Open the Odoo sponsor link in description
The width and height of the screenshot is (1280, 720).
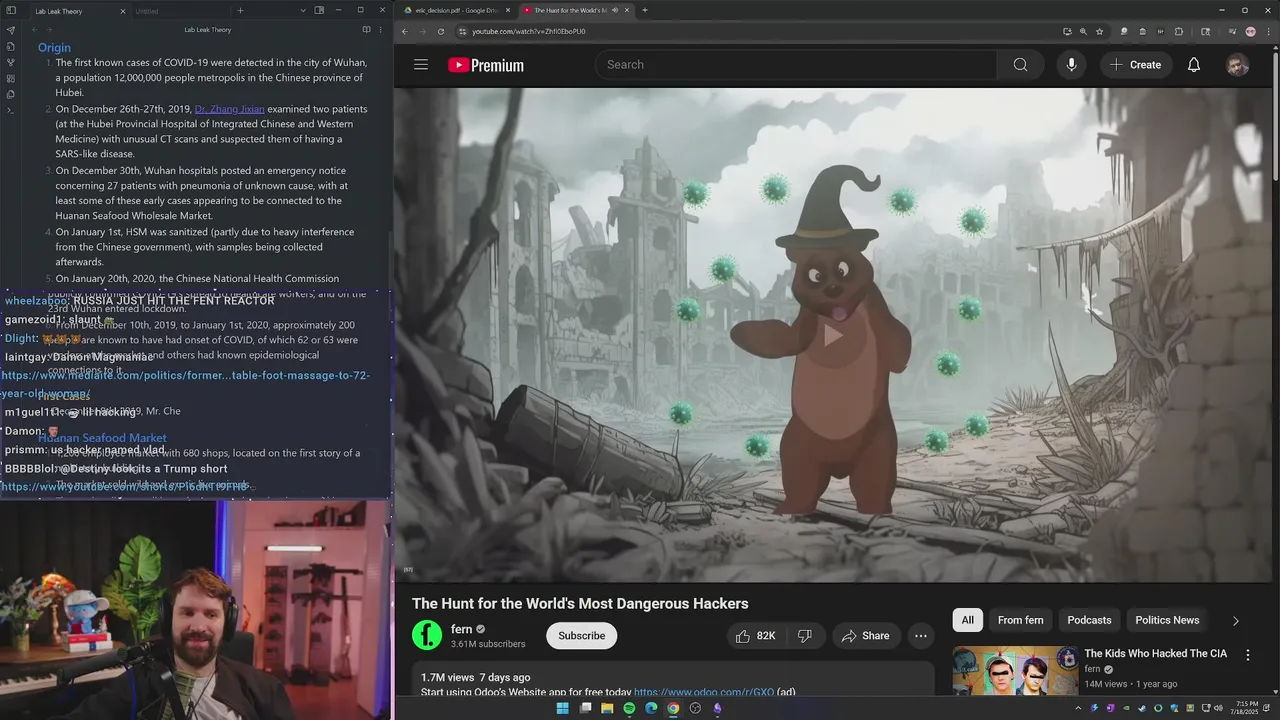point(704,692)
